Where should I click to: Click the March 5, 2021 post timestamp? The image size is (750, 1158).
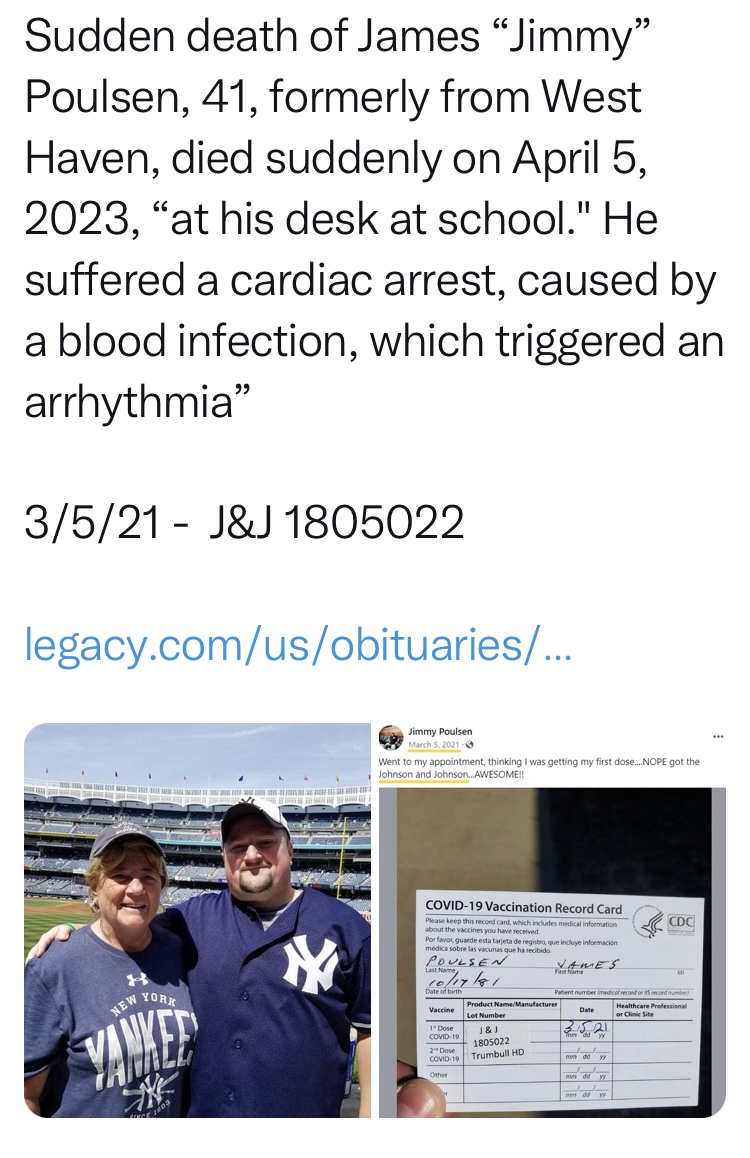(435, 744)
